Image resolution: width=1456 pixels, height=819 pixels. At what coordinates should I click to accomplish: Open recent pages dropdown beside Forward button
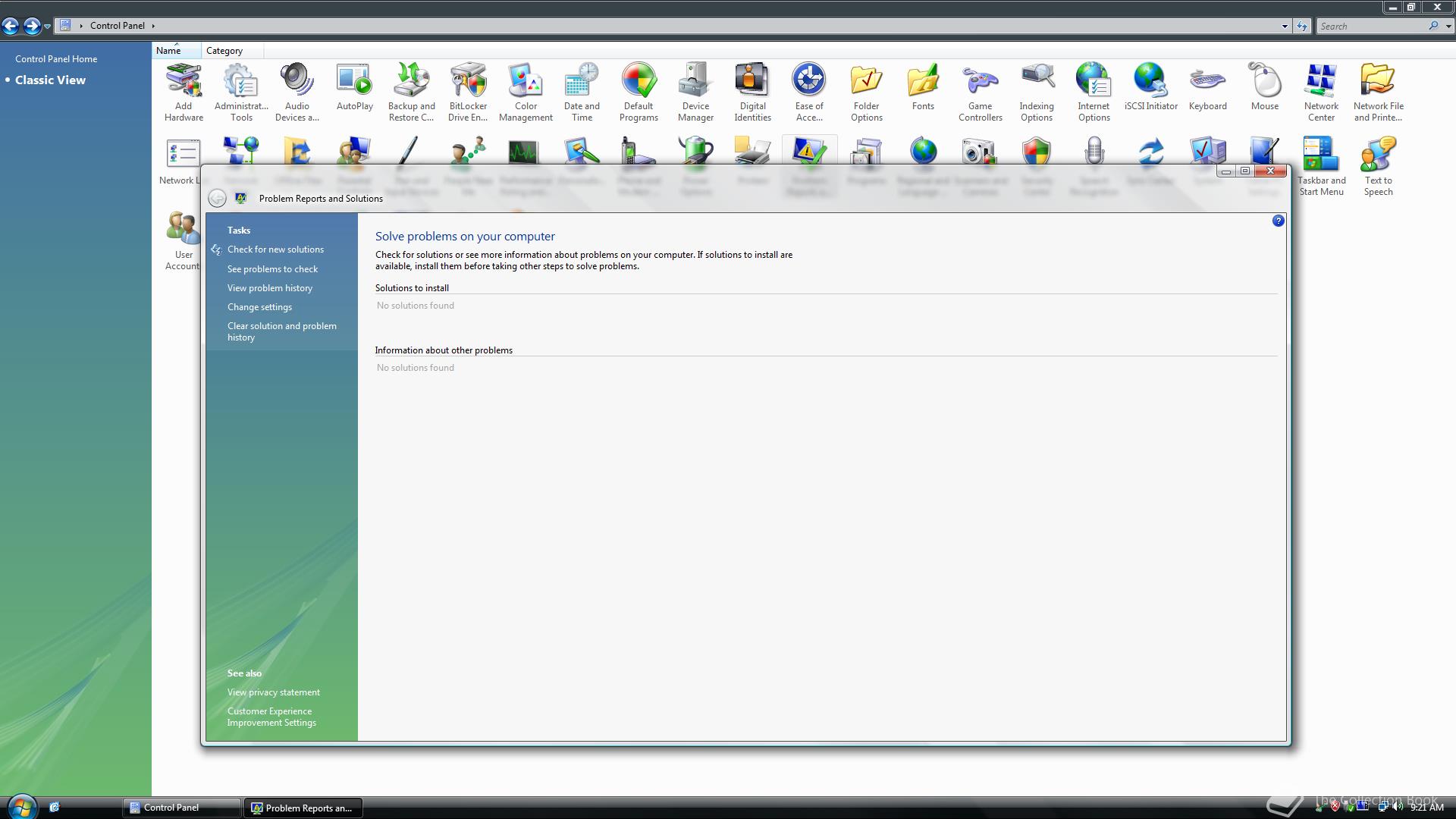pos(48,27)
